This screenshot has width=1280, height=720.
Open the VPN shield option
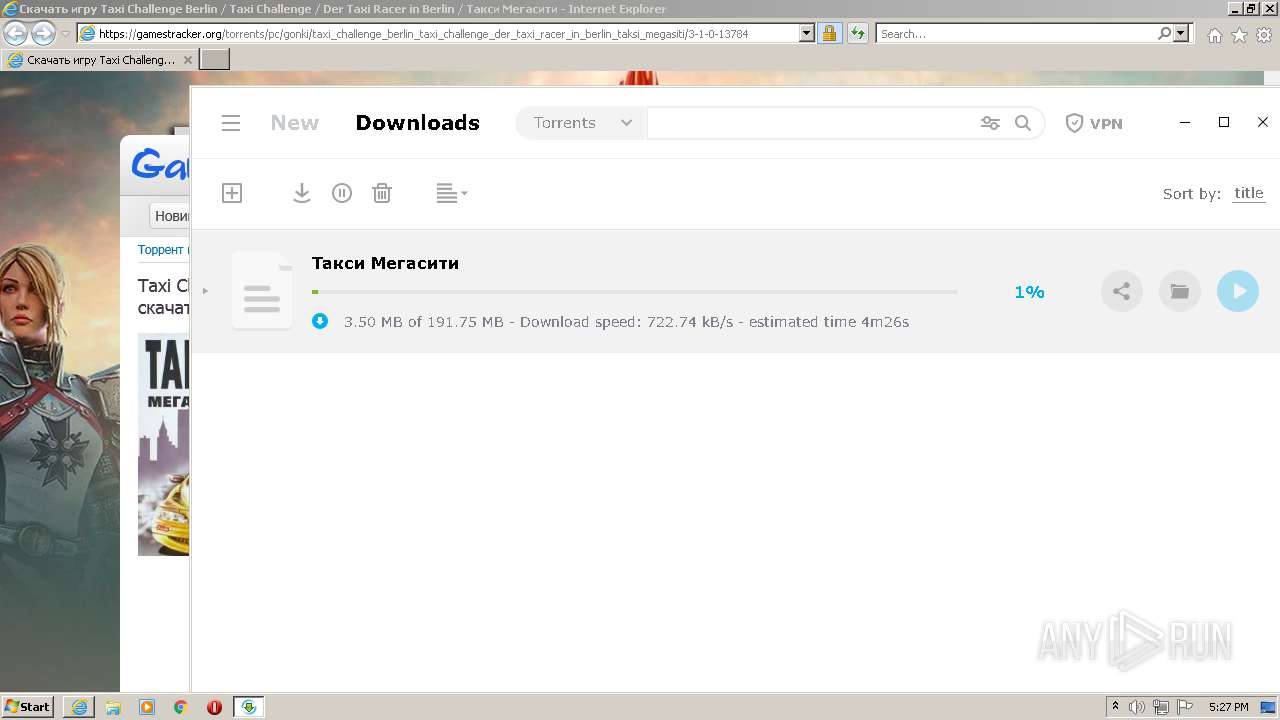(x=1094, y=123)
